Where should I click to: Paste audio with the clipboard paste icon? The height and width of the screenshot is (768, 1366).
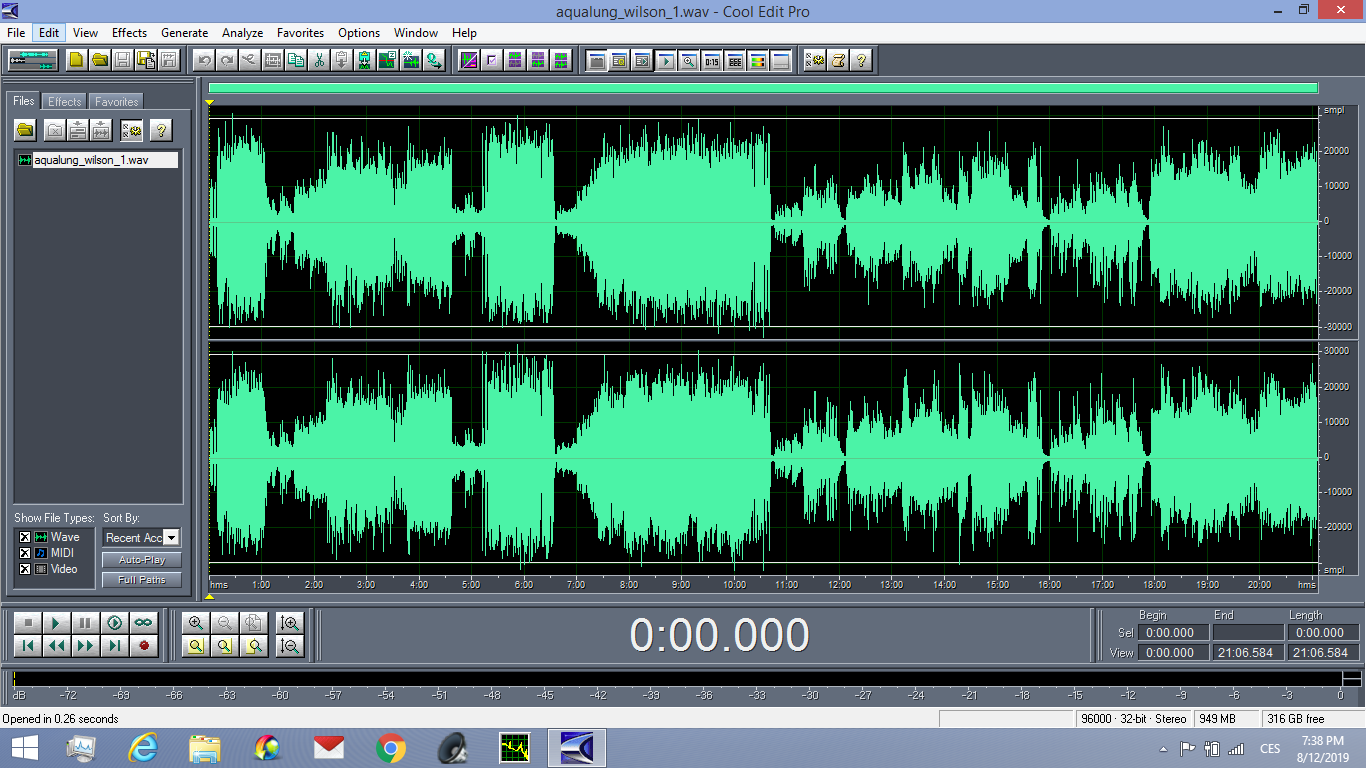tap(342, 60)
